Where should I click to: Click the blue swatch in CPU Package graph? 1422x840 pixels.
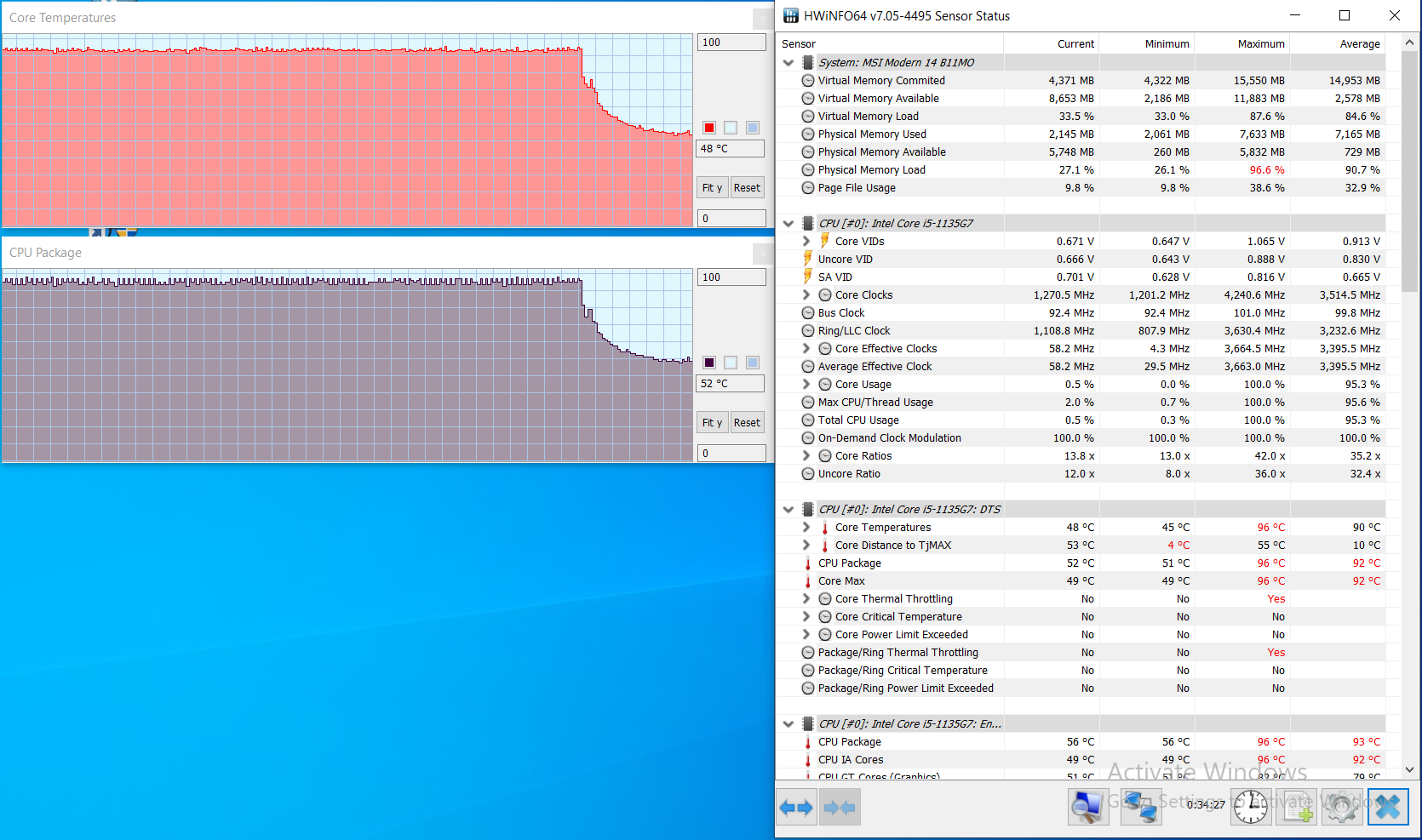click(x=753, y=363)
